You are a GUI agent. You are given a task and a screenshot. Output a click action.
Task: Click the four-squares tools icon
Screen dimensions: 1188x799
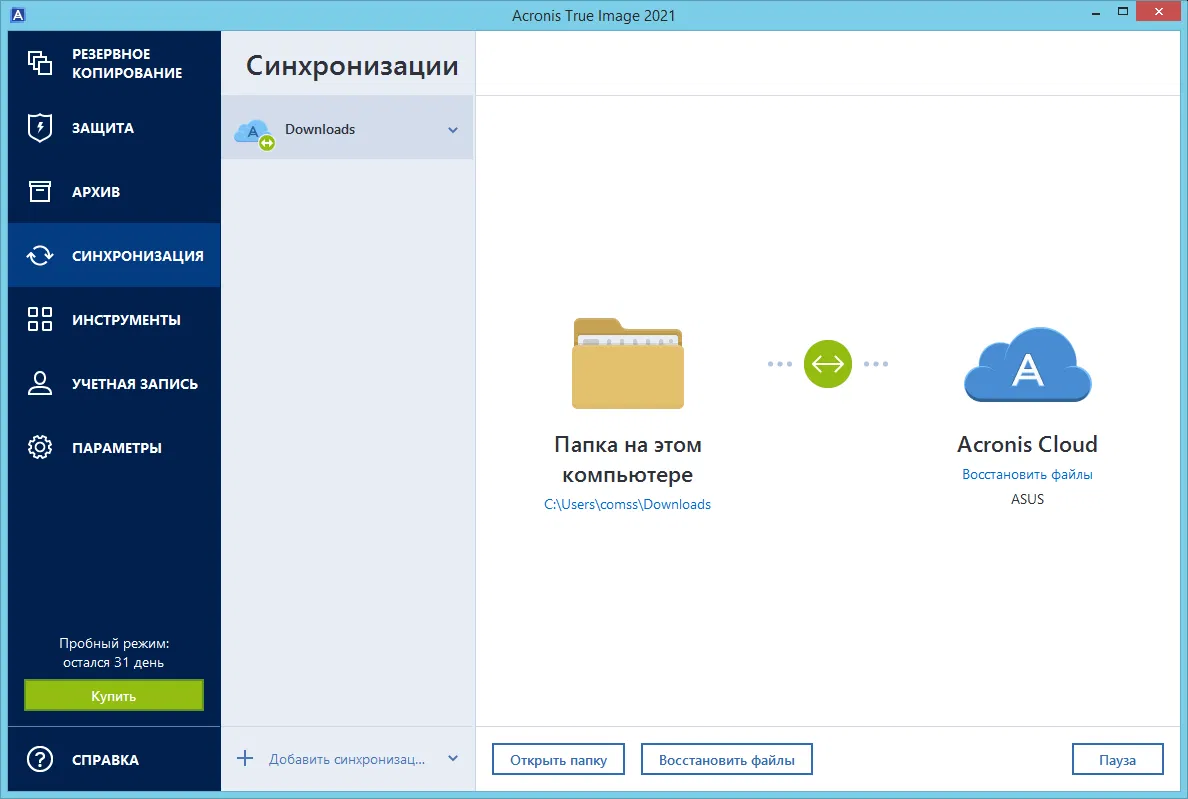point(39,320)
